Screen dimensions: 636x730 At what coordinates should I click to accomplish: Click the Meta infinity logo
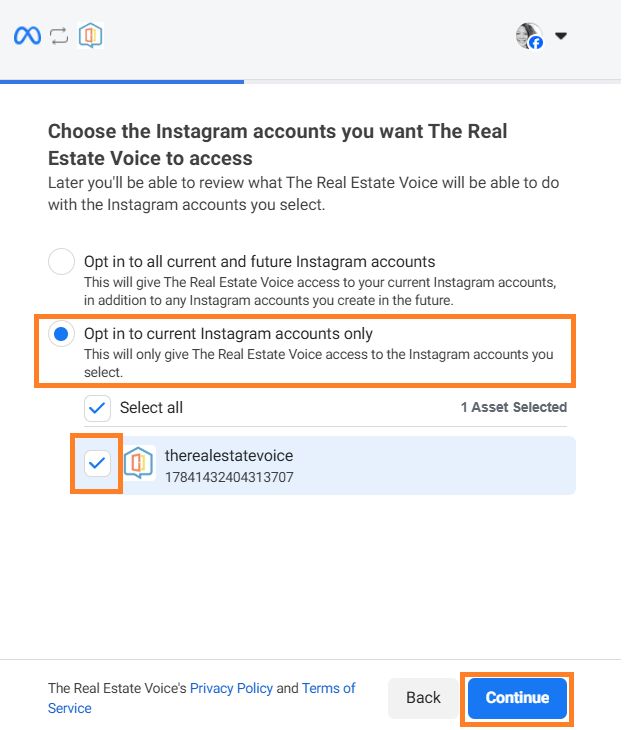[x=27, y=36]
